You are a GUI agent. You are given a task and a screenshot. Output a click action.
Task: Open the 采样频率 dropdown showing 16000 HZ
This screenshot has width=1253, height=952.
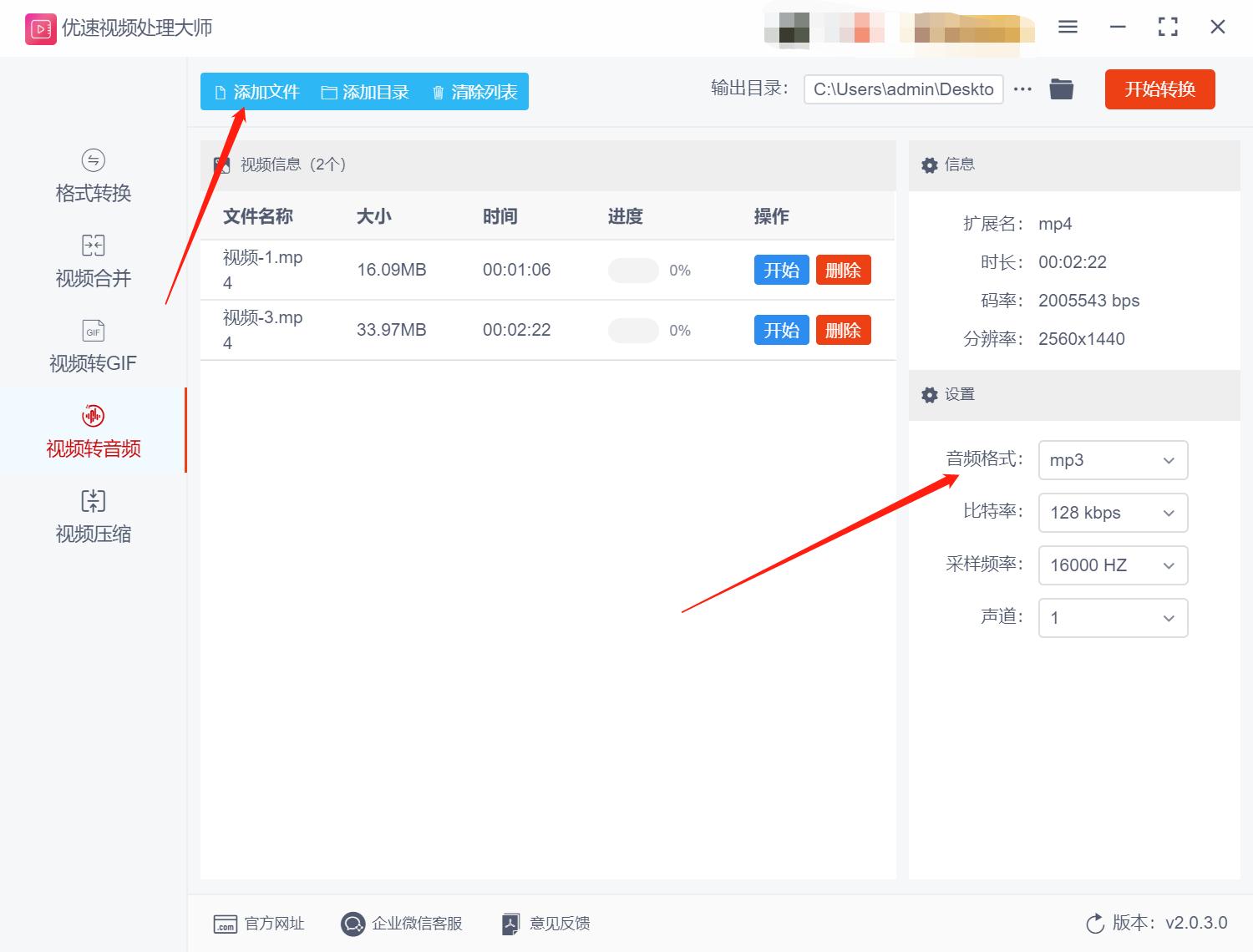point(1113,565)
